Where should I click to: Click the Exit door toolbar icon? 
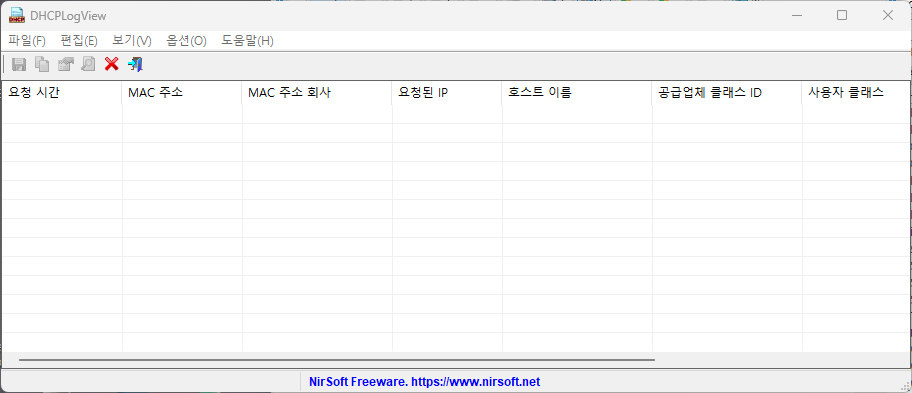tap(135, 64)
